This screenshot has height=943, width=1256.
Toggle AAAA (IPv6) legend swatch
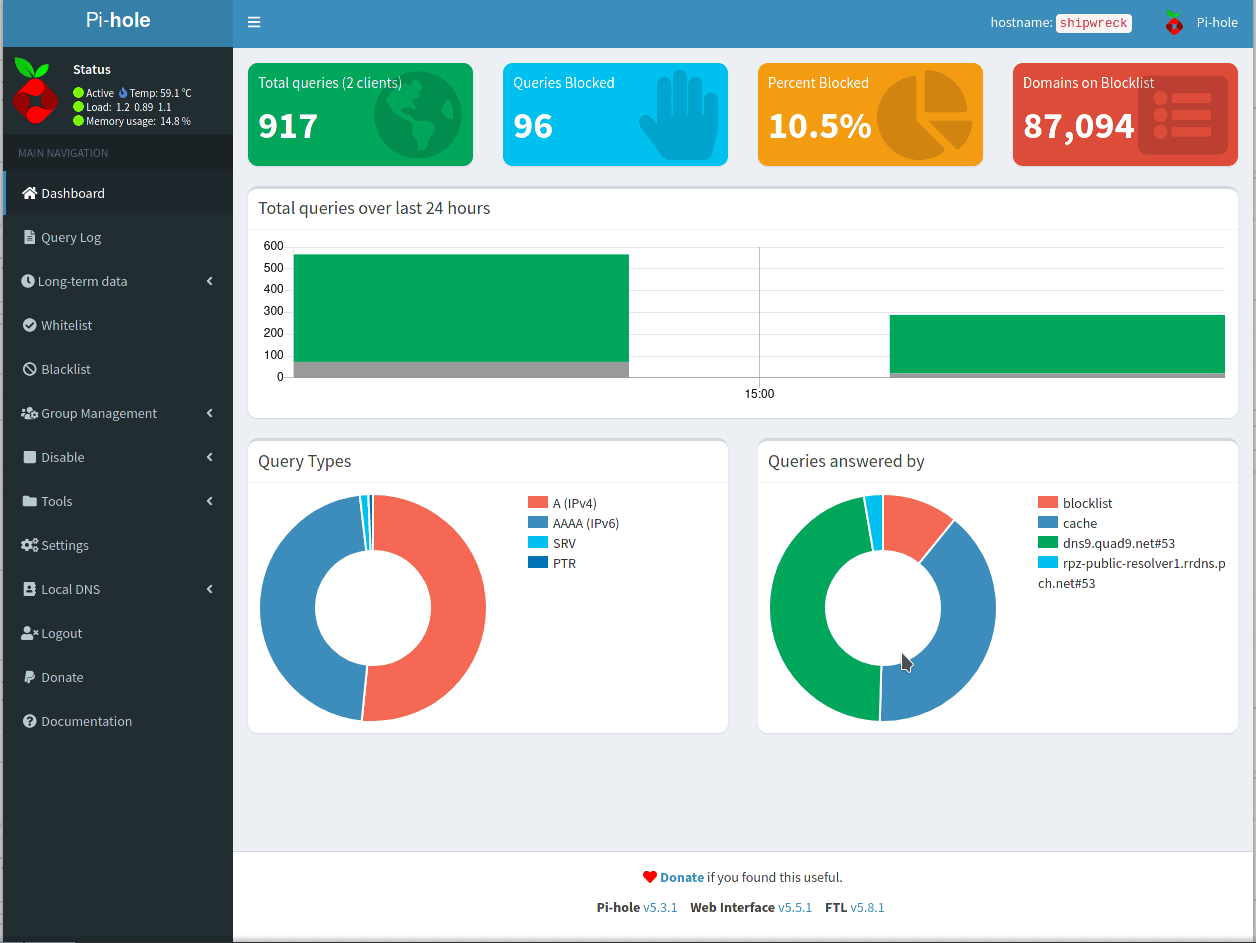[537, 523]
